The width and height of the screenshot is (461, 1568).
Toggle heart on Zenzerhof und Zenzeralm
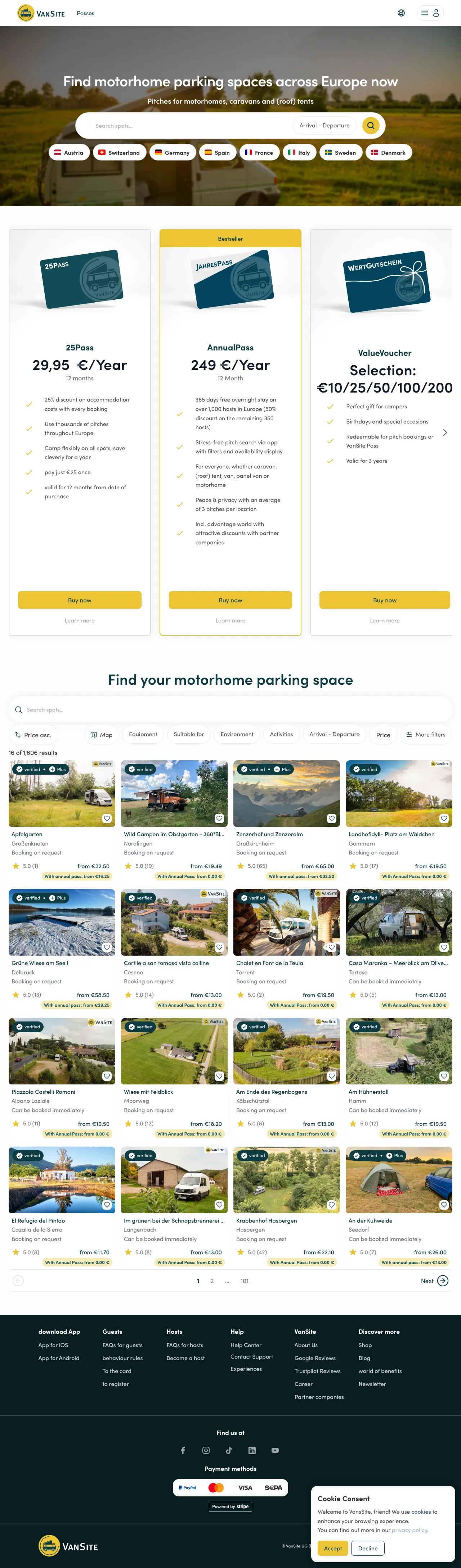(331, 818)
